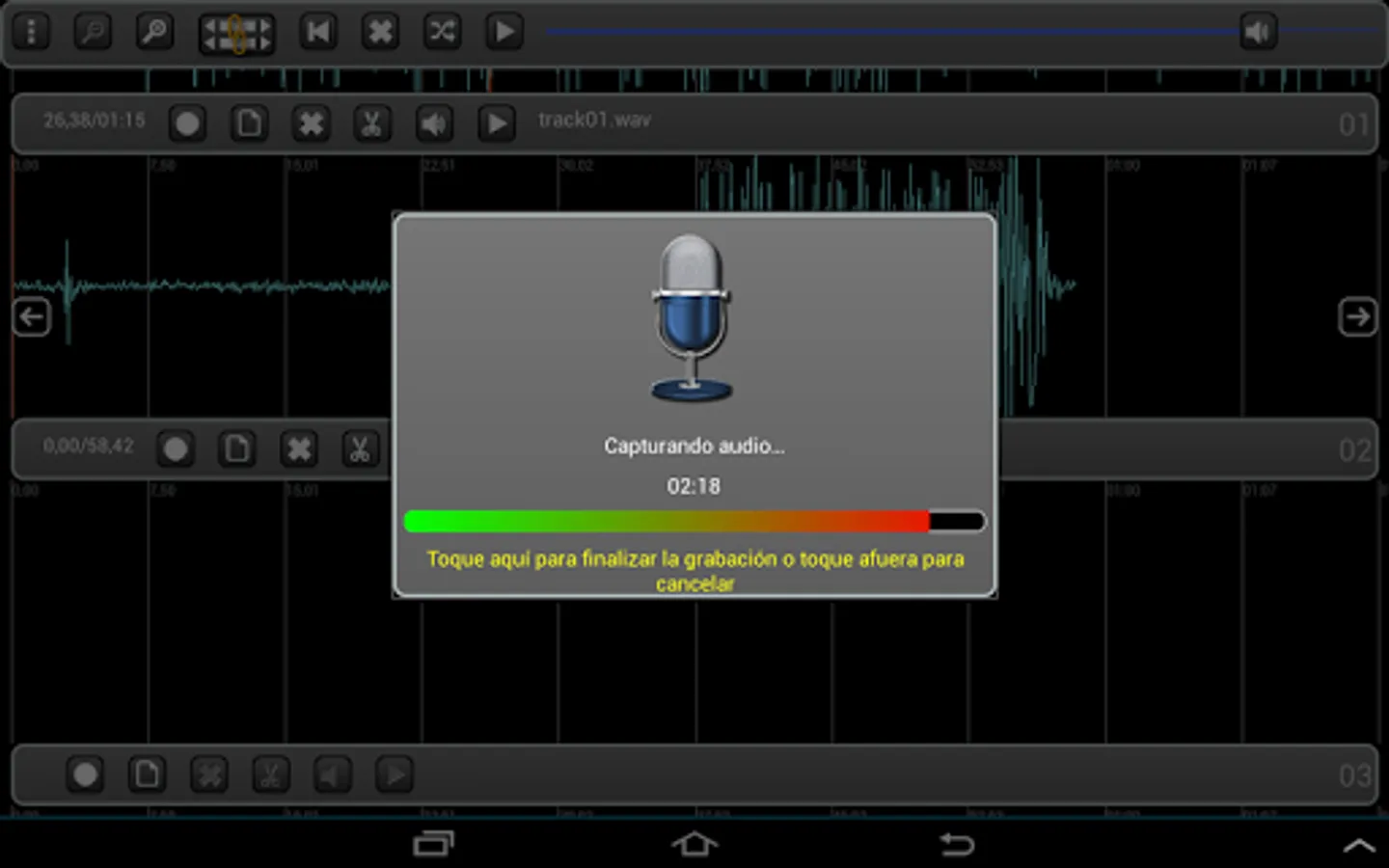Click the overview waveform strip under toolbar
This screenshot has height=868, width=1389.
[x=694, y=79]
